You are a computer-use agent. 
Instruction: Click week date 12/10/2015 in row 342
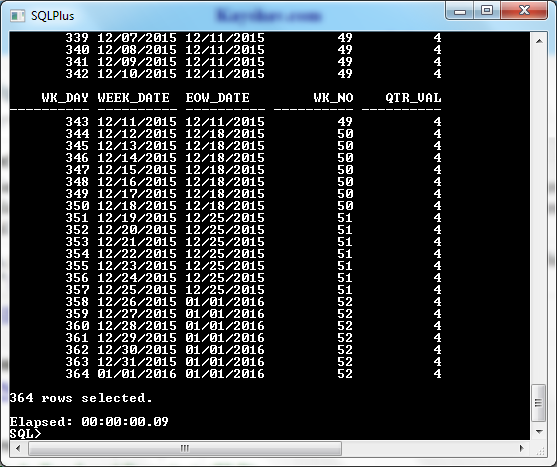click(x=137, y=74)
